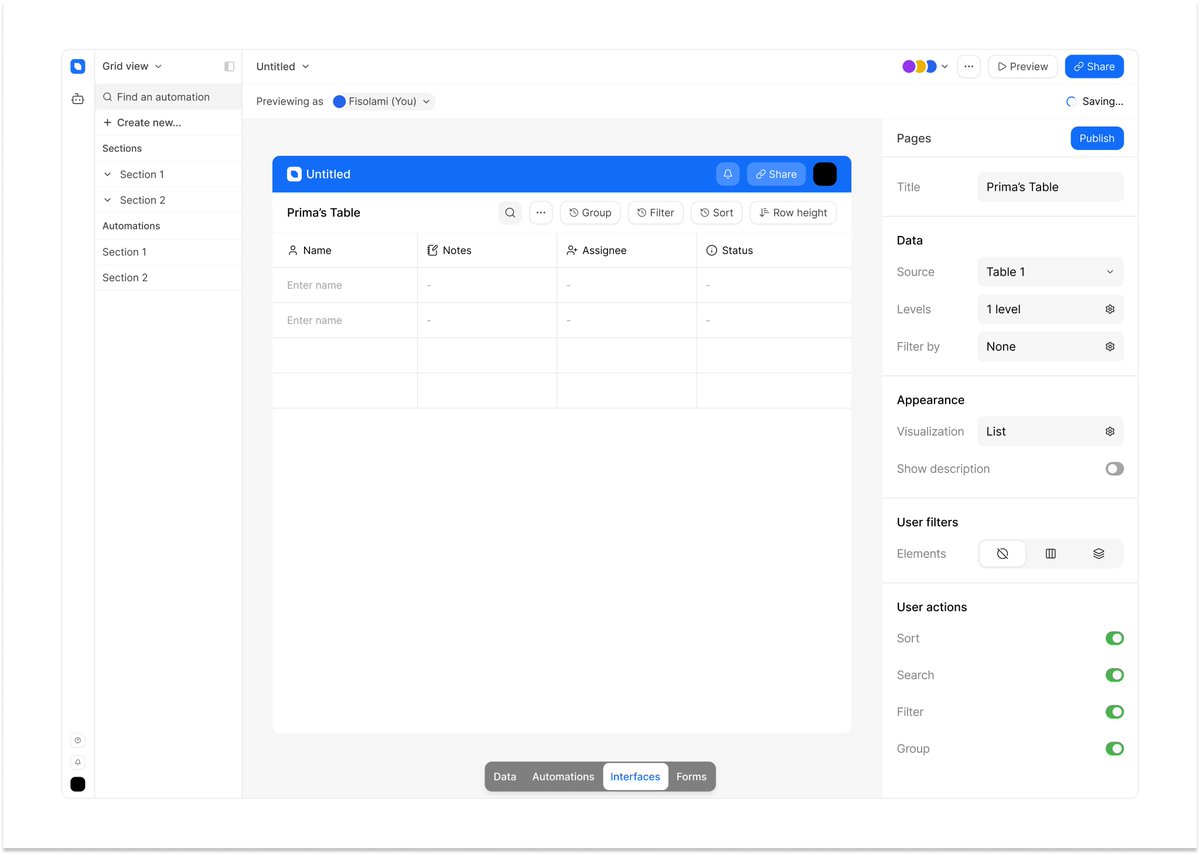1200x855 pixels.
Task: Collapse sidebar using panel icon beside Grid view
Action: click(229, 67)
